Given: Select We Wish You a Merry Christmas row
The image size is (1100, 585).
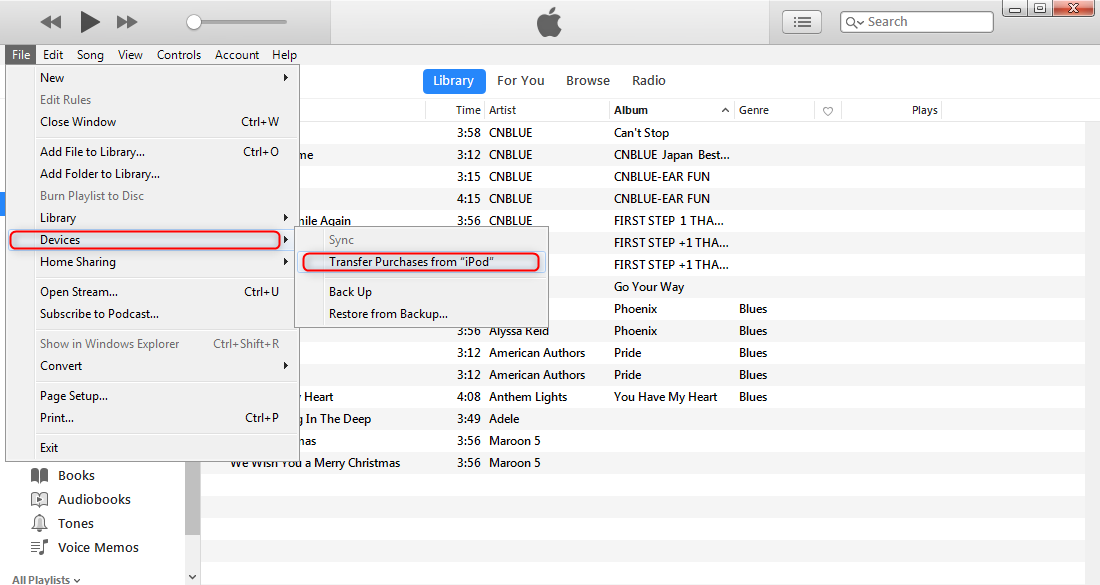Looking at the screenshot, I should tap(643, 463).
